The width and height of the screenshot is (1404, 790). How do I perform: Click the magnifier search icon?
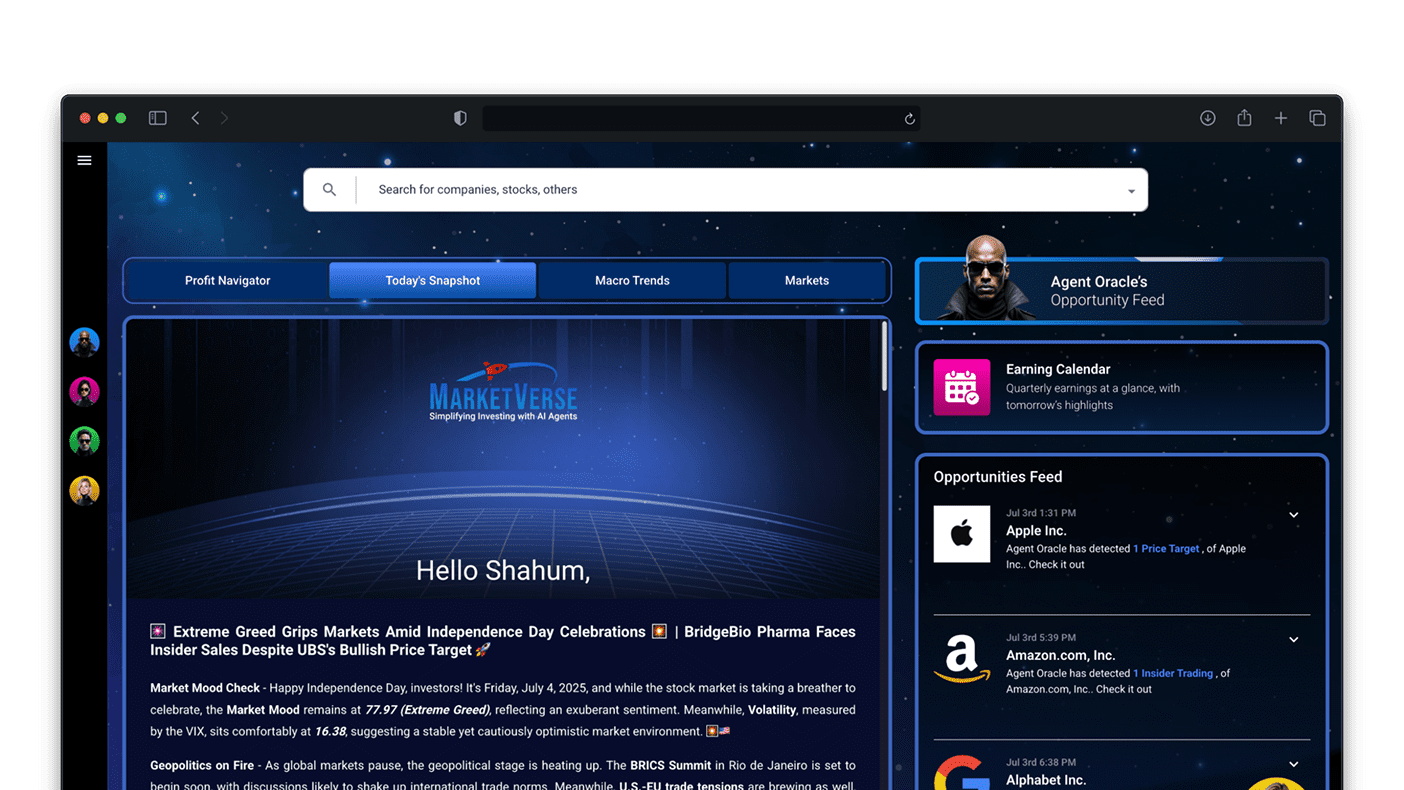[329, 189]
